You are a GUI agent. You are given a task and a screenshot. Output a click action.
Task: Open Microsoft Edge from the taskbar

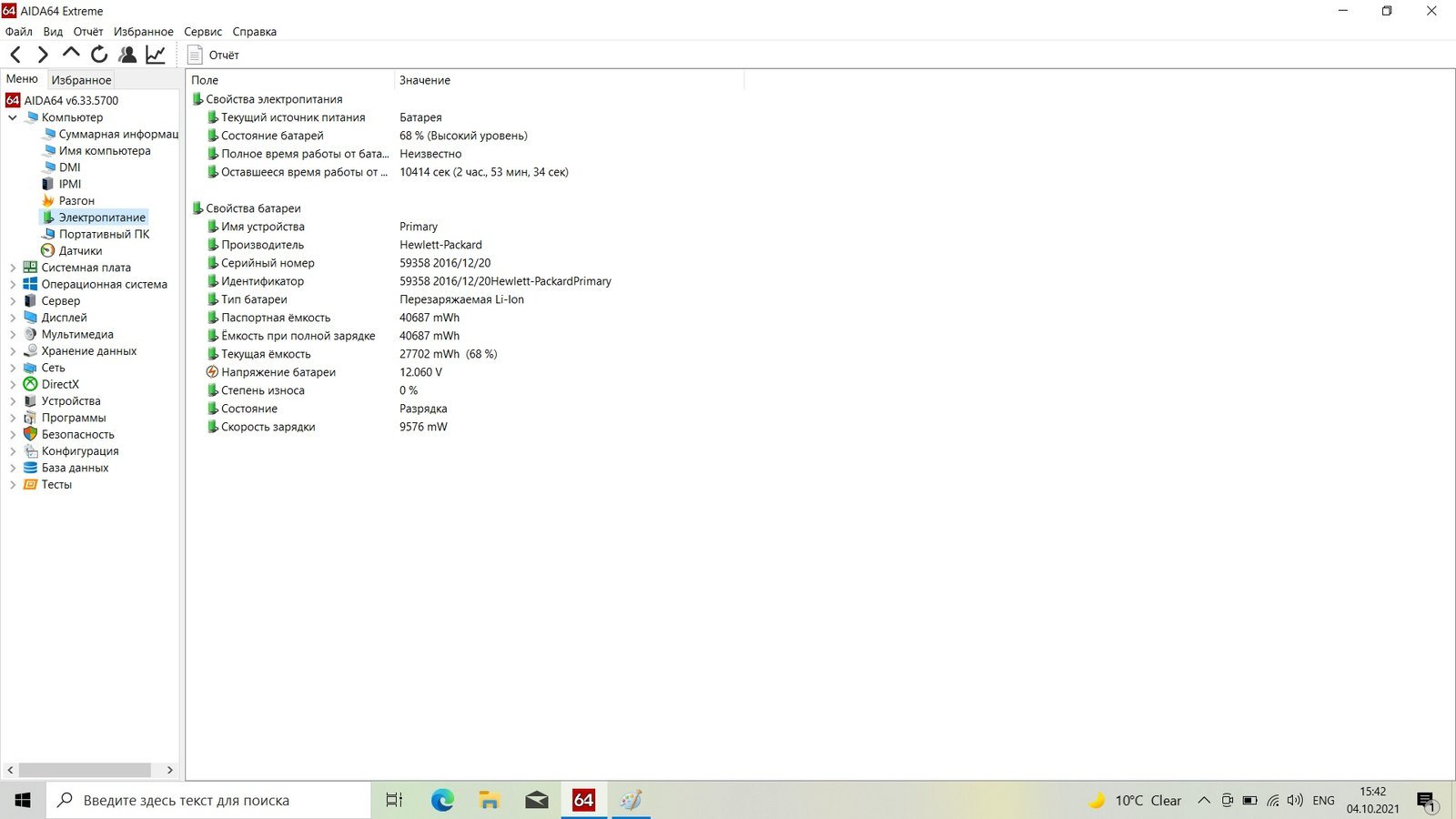point(442,800)
